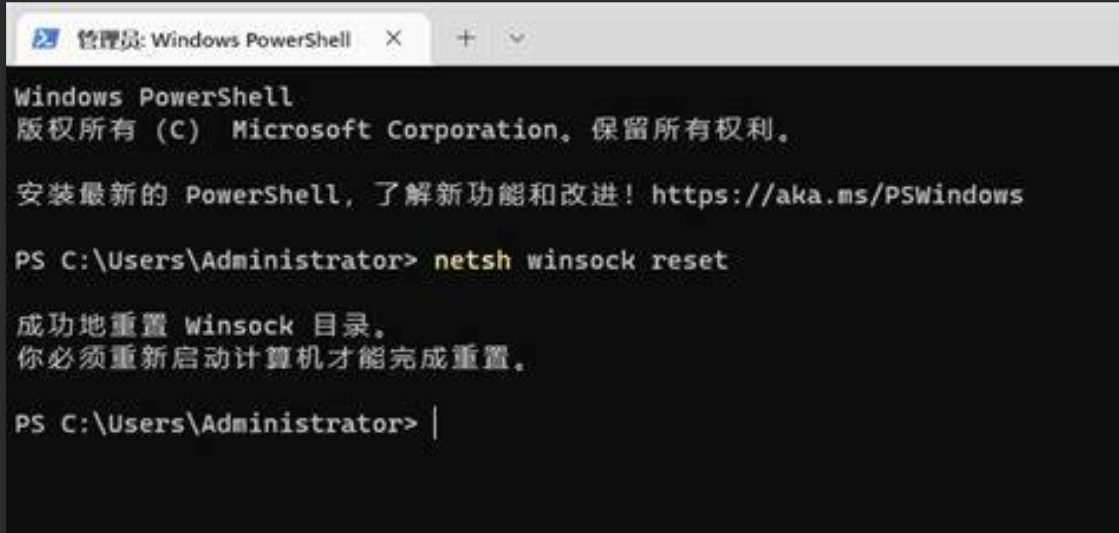Screen dimensions: 1119x533
Task: Close the Windows PowerShell tab
Action: coord(394,39)
